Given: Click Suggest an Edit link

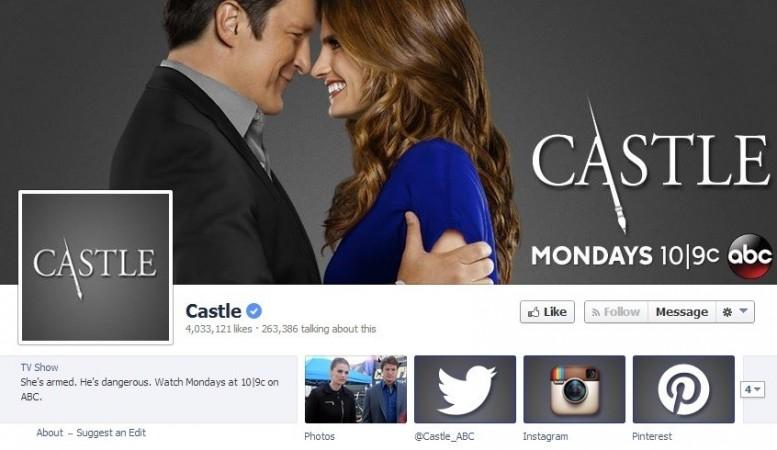Looking at the screenshot, I should click(111, 433).
